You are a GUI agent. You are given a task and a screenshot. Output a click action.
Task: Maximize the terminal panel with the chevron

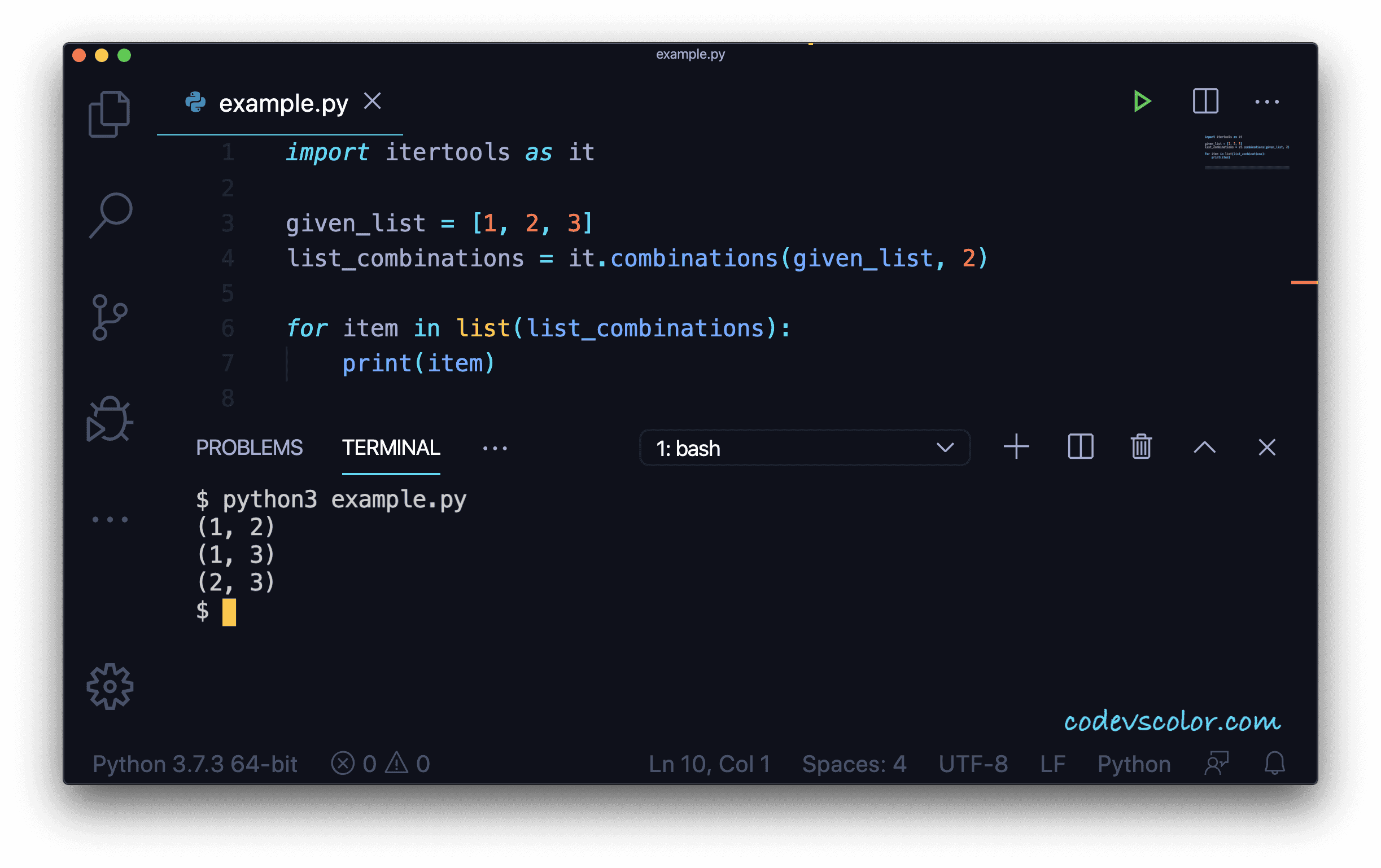point(1204,447)
